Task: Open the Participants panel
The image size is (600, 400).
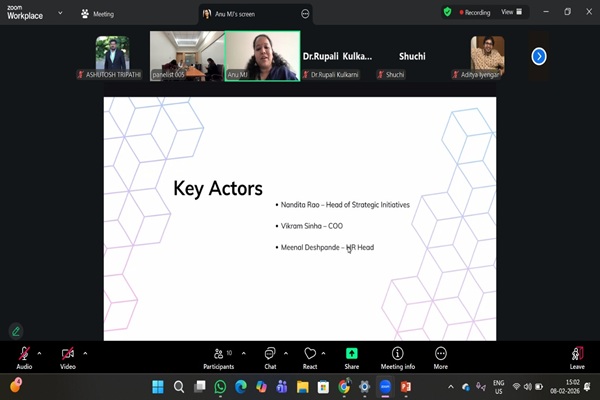Action: coord(218,357)
